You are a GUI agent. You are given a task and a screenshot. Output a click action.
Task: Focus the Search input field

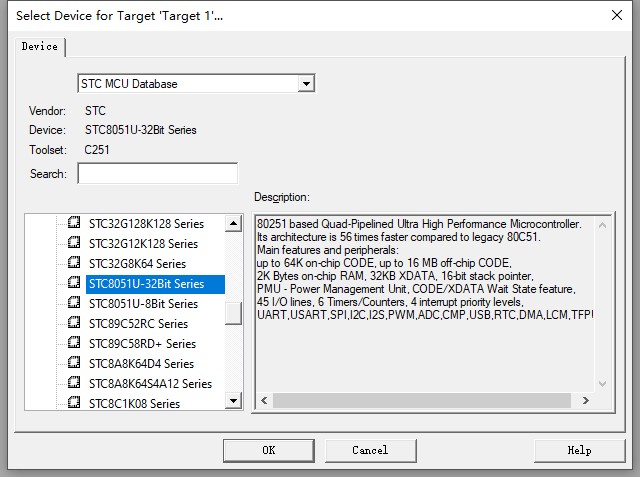click(158, 173)
